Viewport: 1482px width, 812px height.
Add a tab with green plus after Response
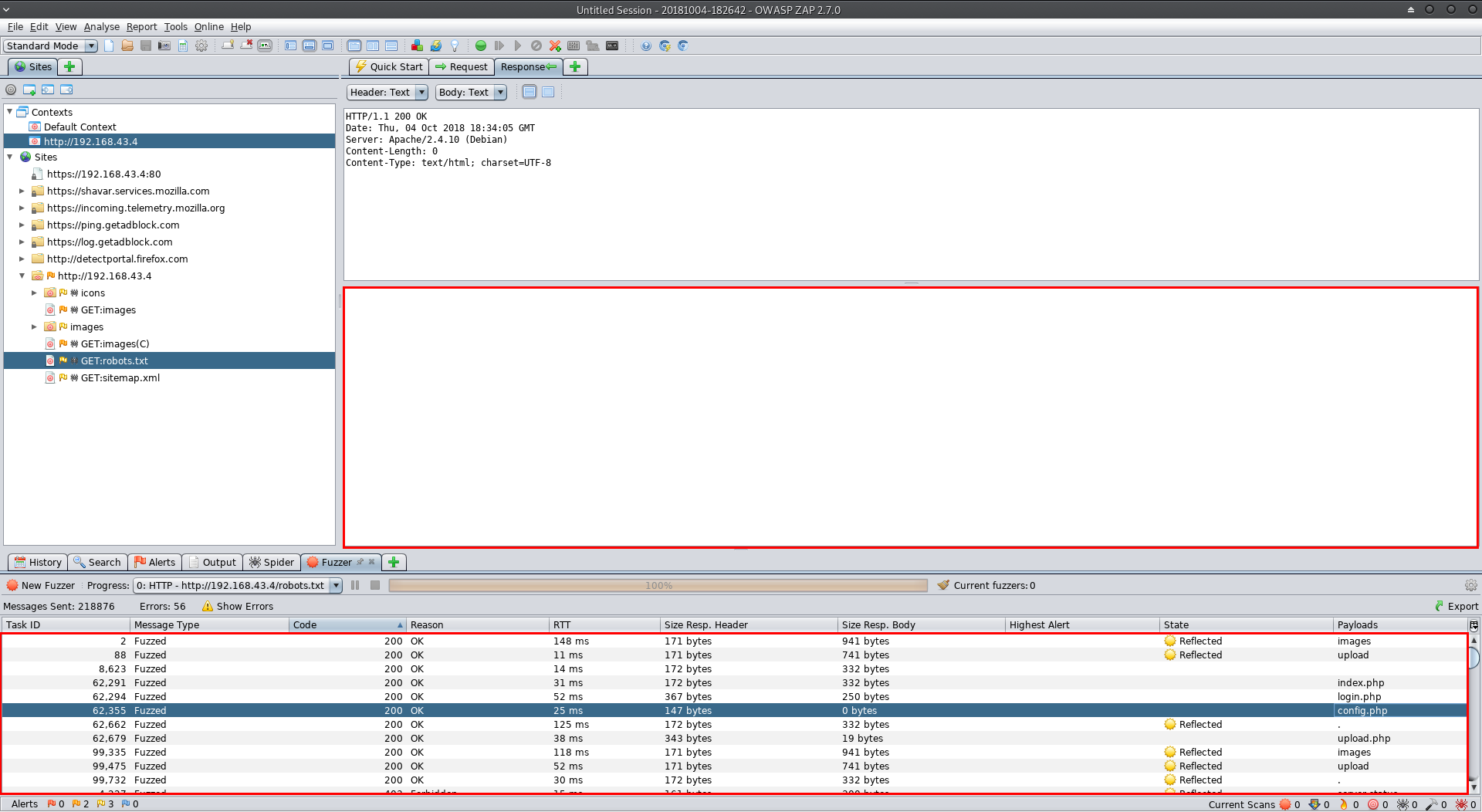(575, 66)
